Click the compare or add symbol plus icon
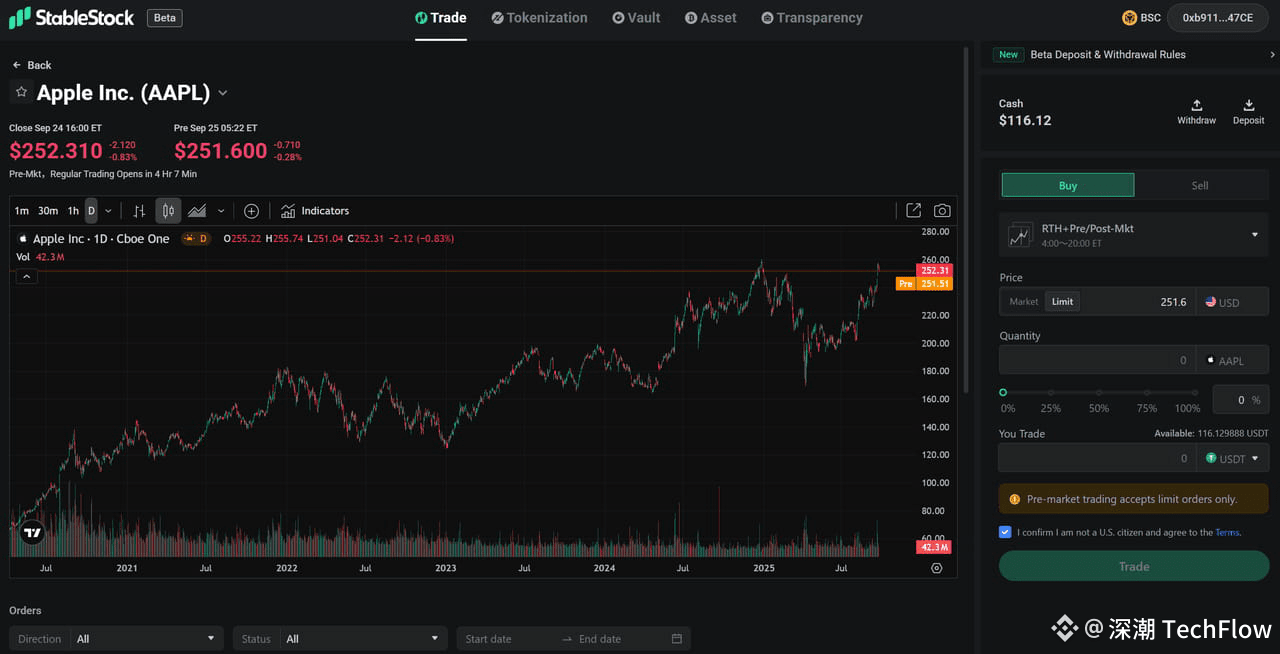Screen dimensions: 1280x654 251,211
